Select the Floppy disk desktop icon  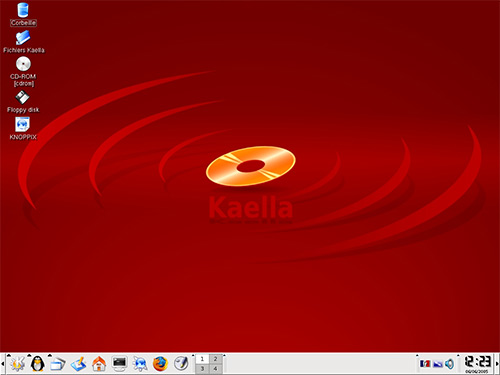coord(23,102)
